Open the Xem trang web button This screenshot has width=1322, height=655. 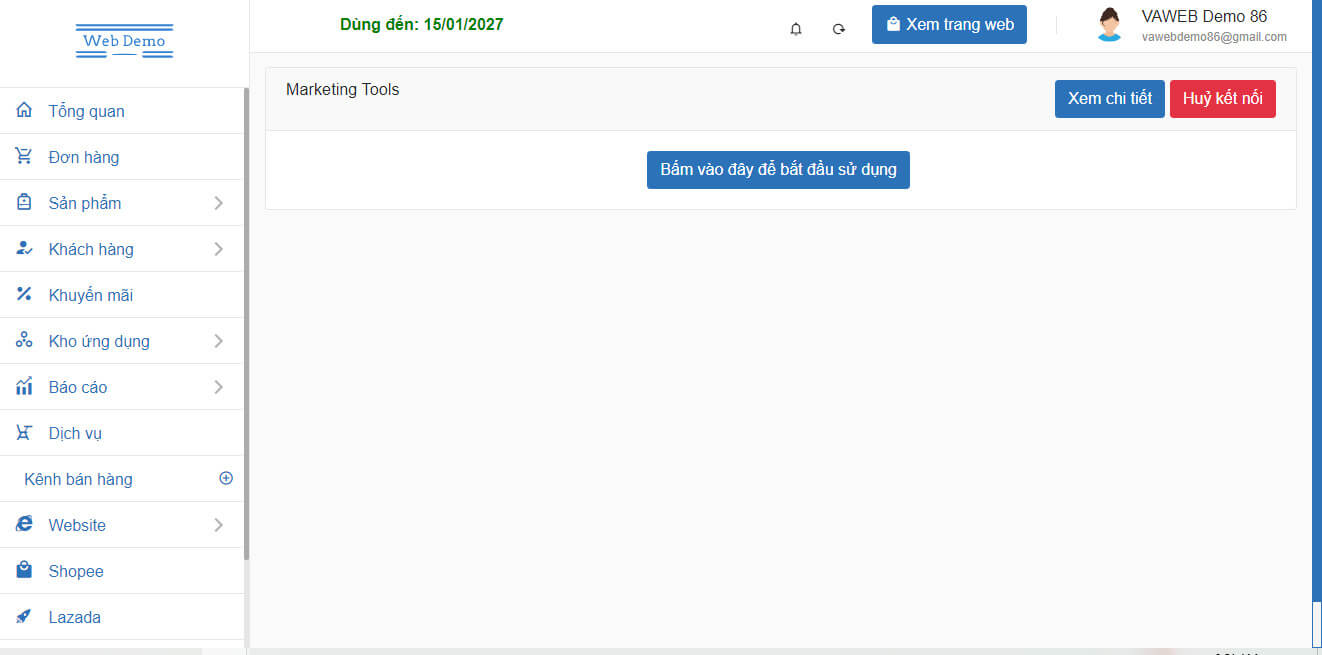[949, 25]
